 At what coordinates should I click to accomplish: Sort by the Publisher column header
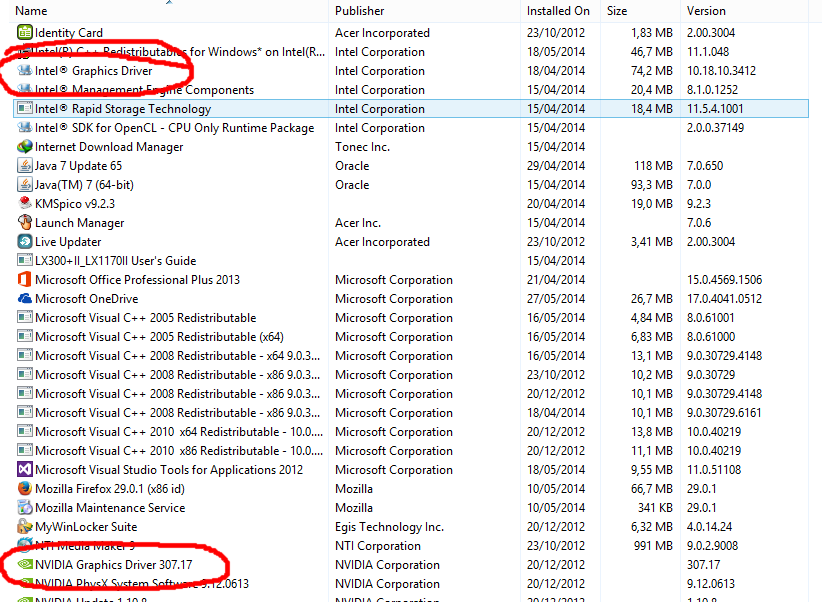[x=360, y=10]
